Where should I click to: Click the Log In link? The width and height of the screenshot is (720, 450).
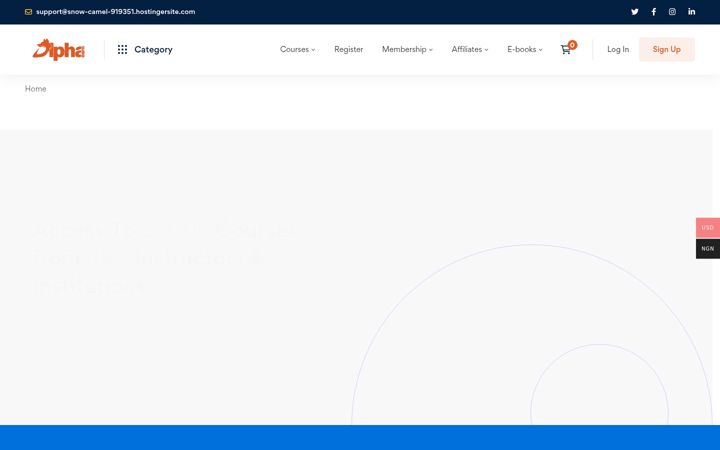(x=618, y=49)
